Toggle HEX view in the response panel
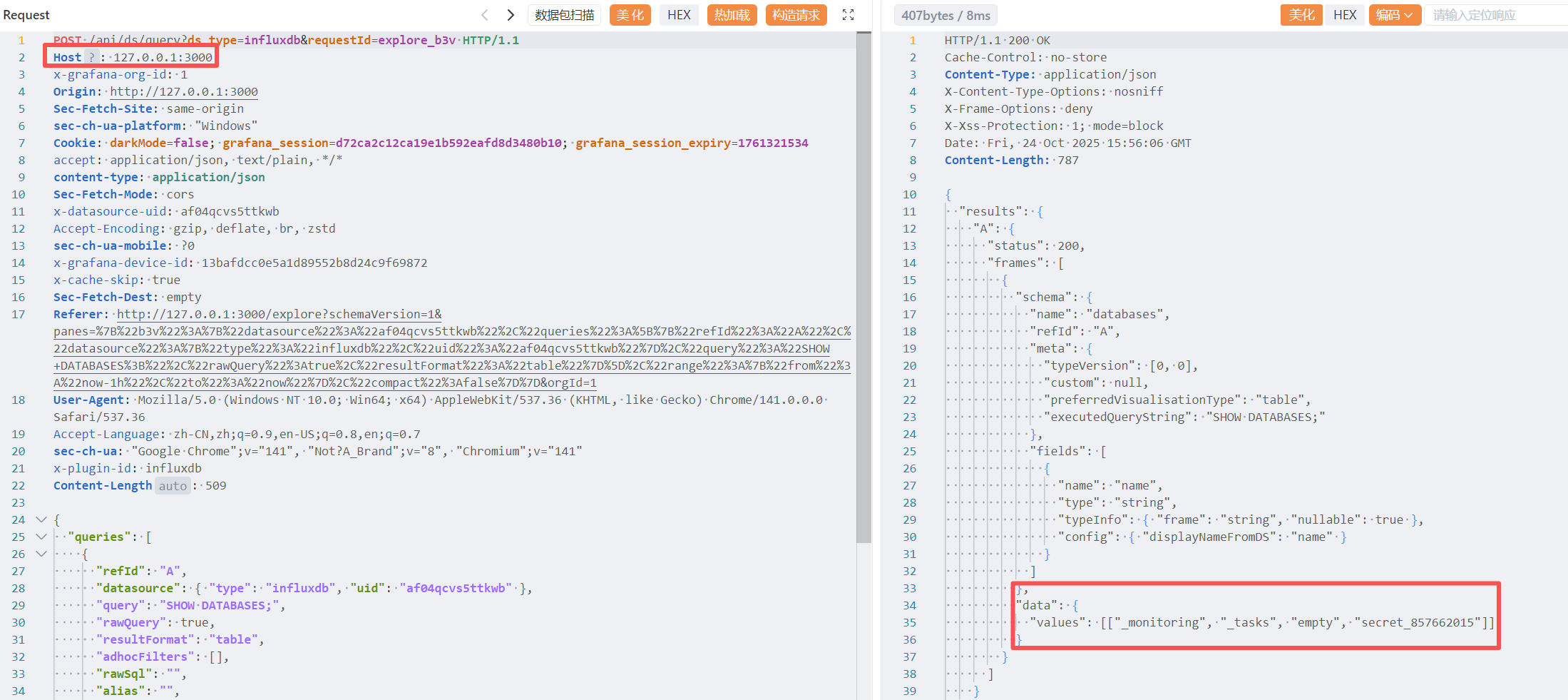The width and height of the screenshot is (1568, 700). tap(1345, 15)
